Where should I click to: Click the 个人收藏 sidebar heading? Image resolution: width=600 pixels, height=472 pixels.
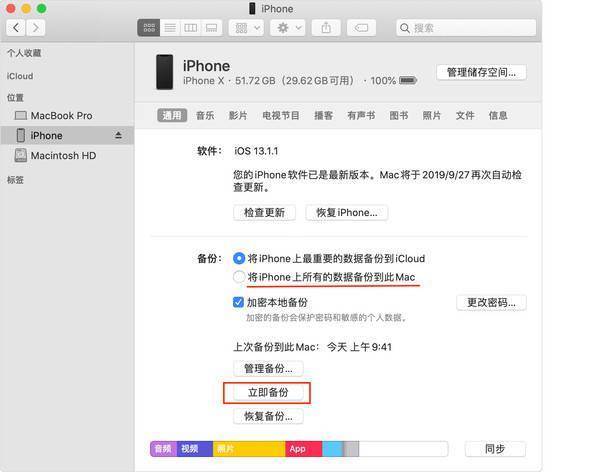pyautogui.click(x=24, y=53)
